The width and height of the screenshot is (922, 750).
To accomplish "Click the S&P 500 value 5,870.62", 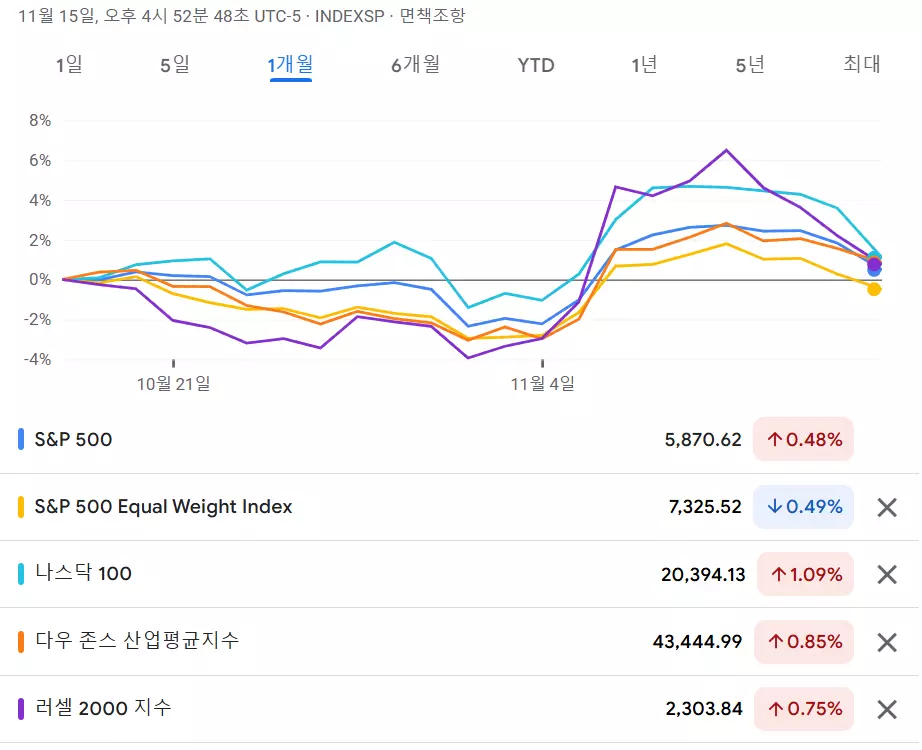I will coord(703,439).
